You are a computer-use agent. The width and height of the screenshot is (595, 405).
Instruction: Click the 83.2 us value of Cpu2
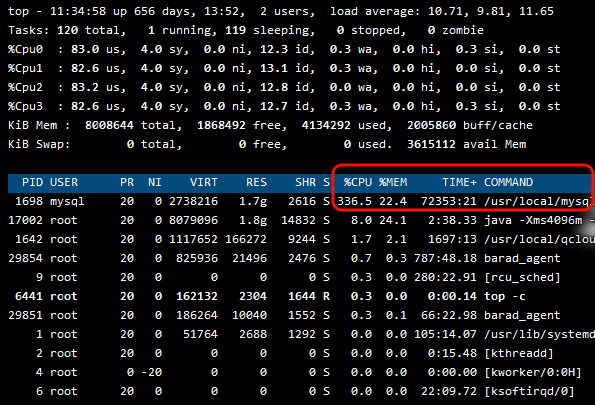[85, 87]
